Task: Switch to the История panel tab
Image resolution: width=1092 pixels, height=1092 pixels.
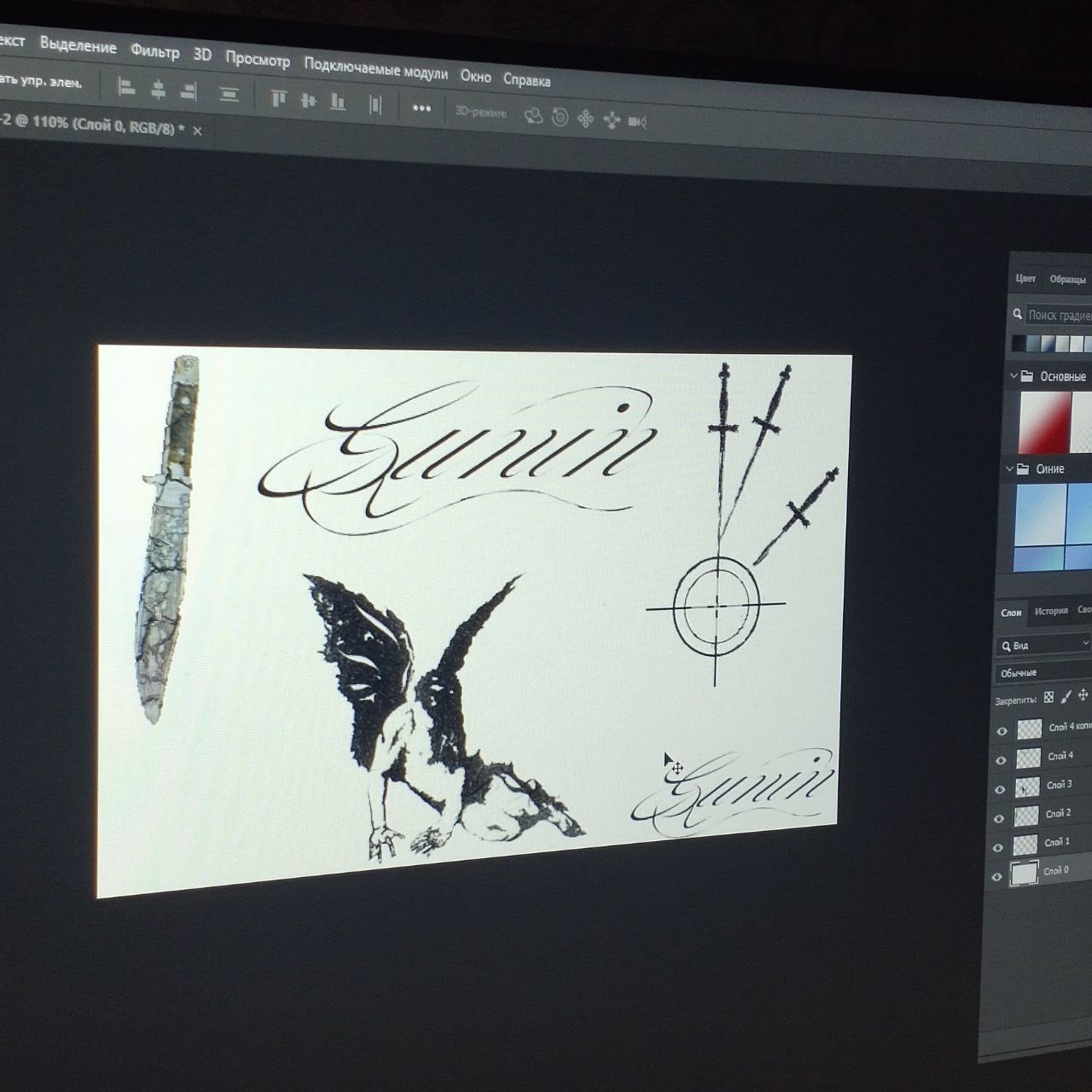Action: tap(1051, 610)
